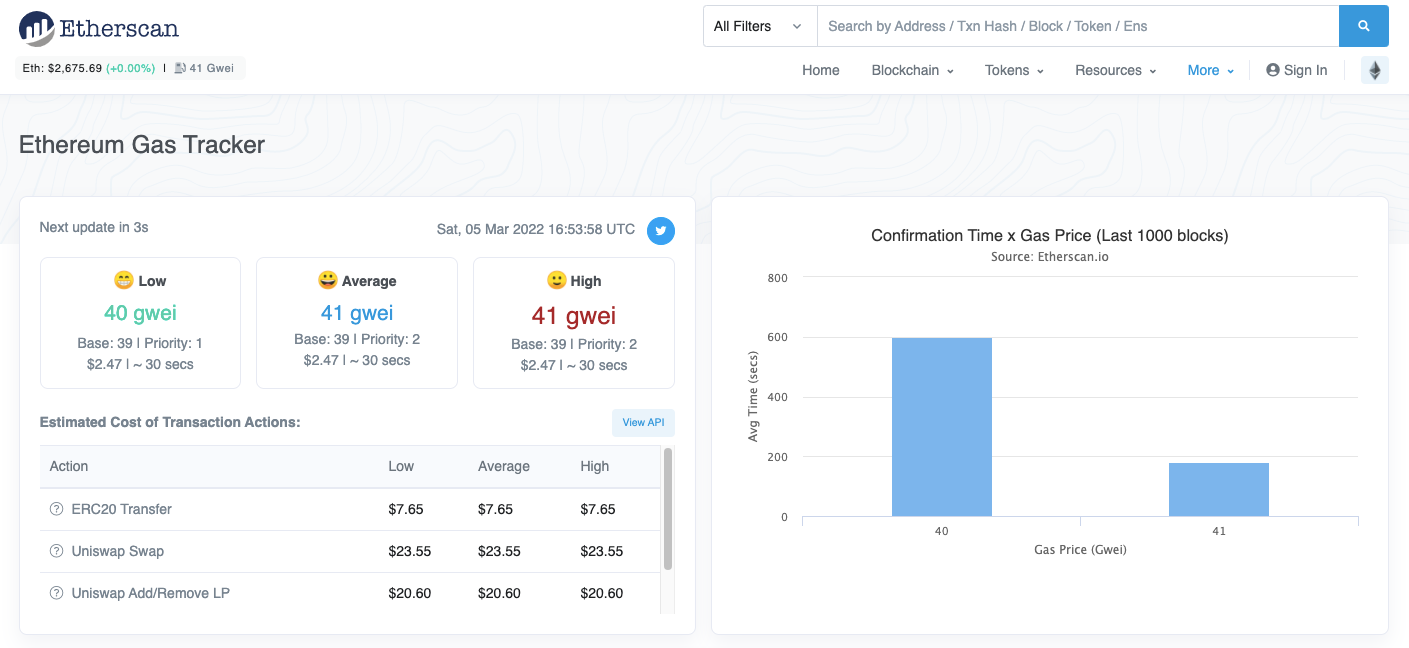Open the Ethereum network selector icon
The width and height of the screenshot is (1409, 648).
pyautogui.click(x=1374, y=70)
